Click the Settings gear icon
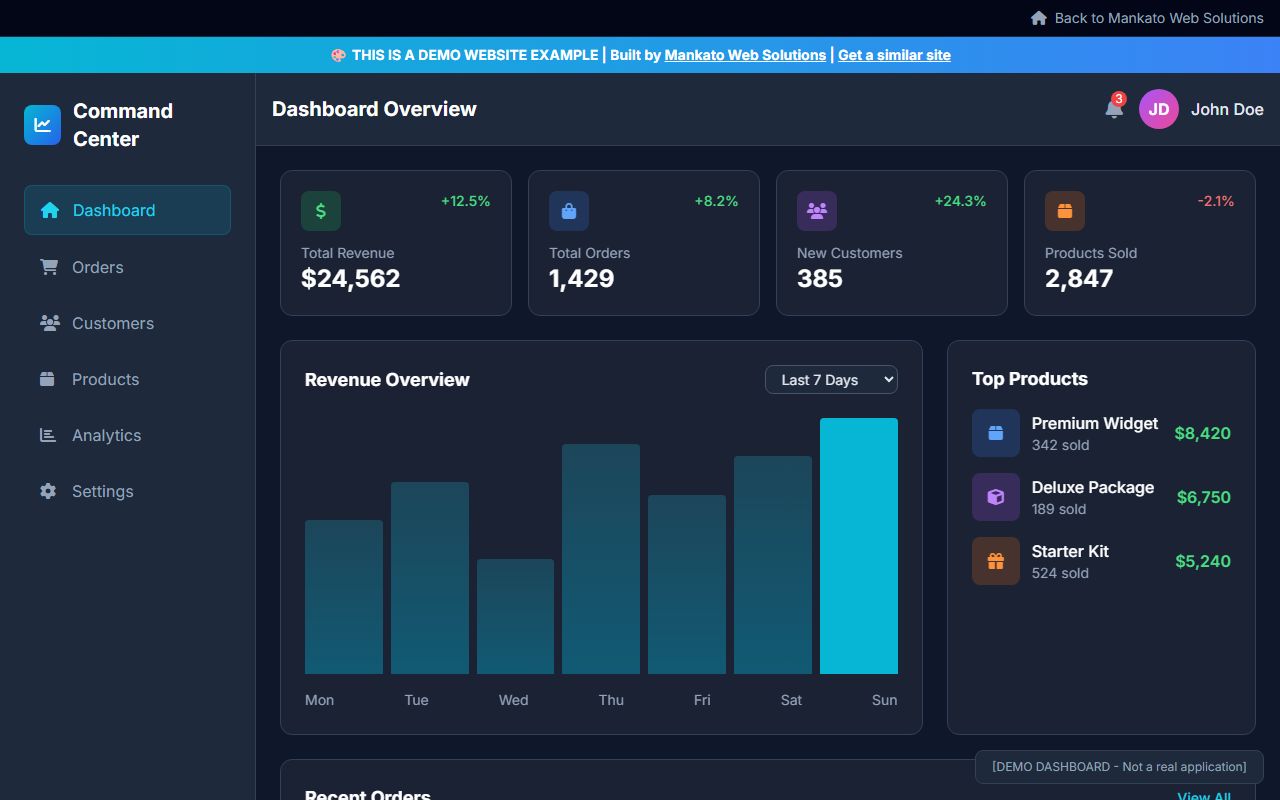 47,491
